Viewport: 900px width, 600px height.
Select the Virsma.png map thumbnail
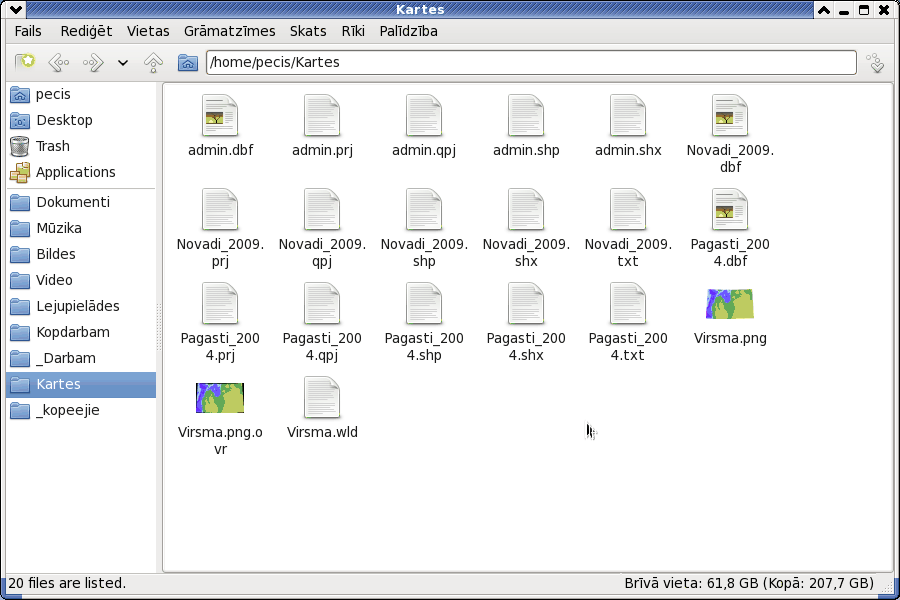[730, 304]
